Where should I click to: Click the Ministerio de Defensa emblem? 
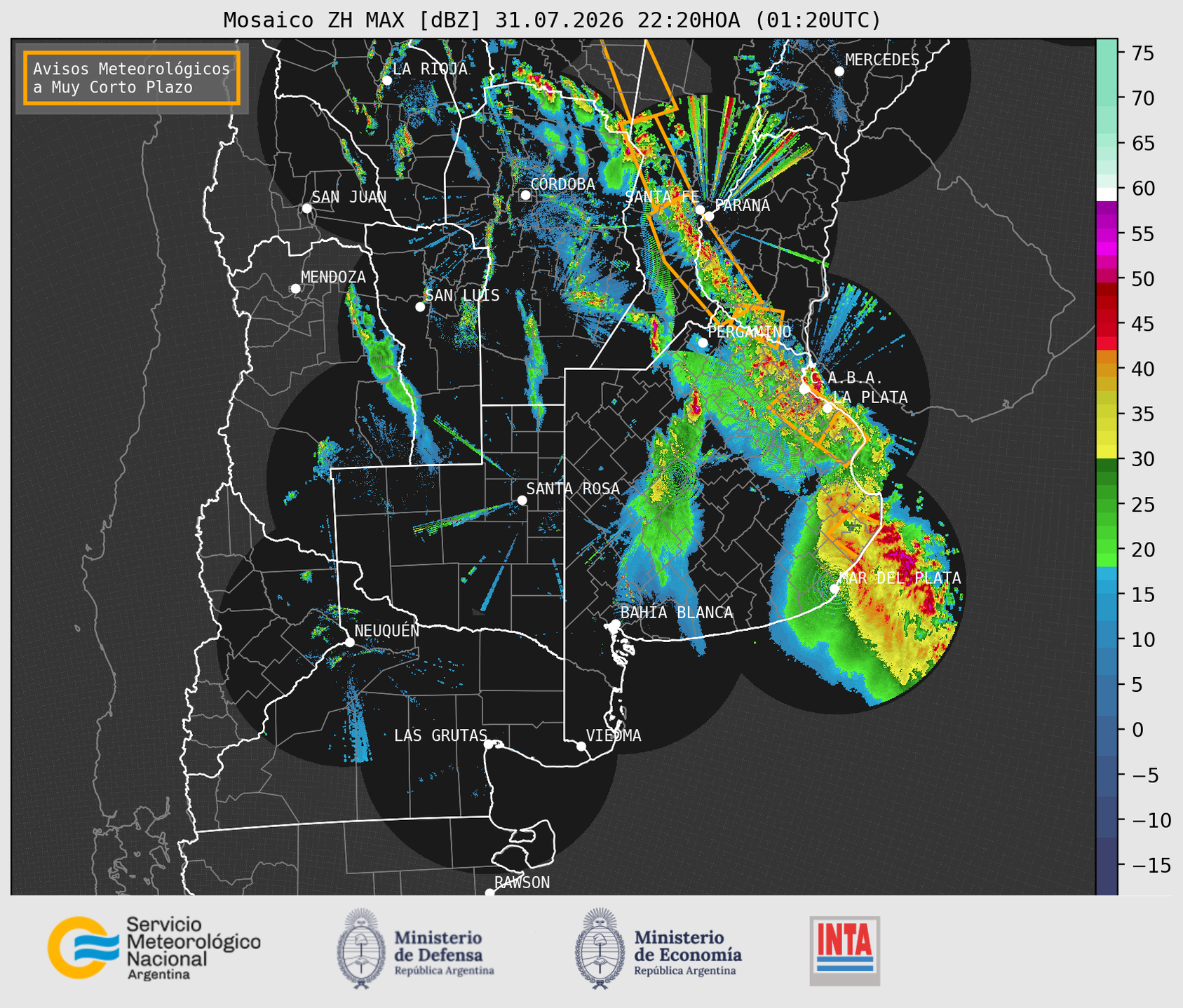[x=362, y=948]
